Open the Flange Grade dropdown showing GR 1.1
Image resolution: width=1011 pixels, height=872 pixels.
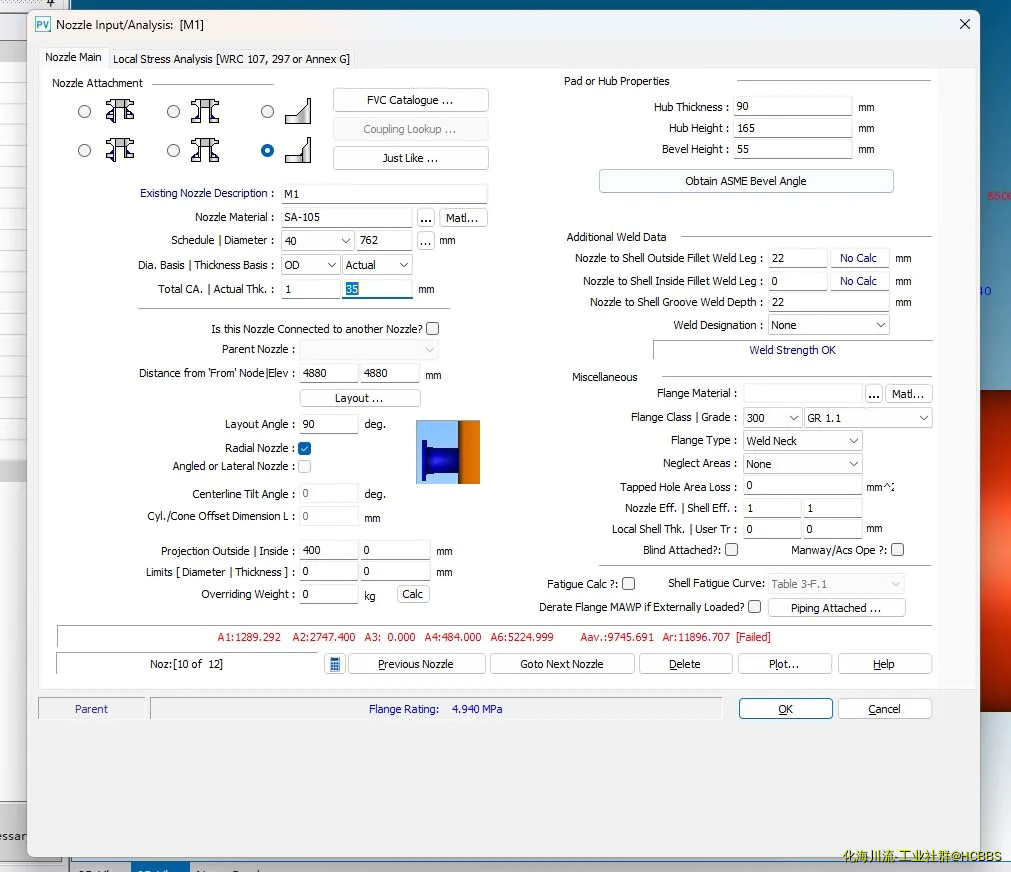(x=868, y=418)
